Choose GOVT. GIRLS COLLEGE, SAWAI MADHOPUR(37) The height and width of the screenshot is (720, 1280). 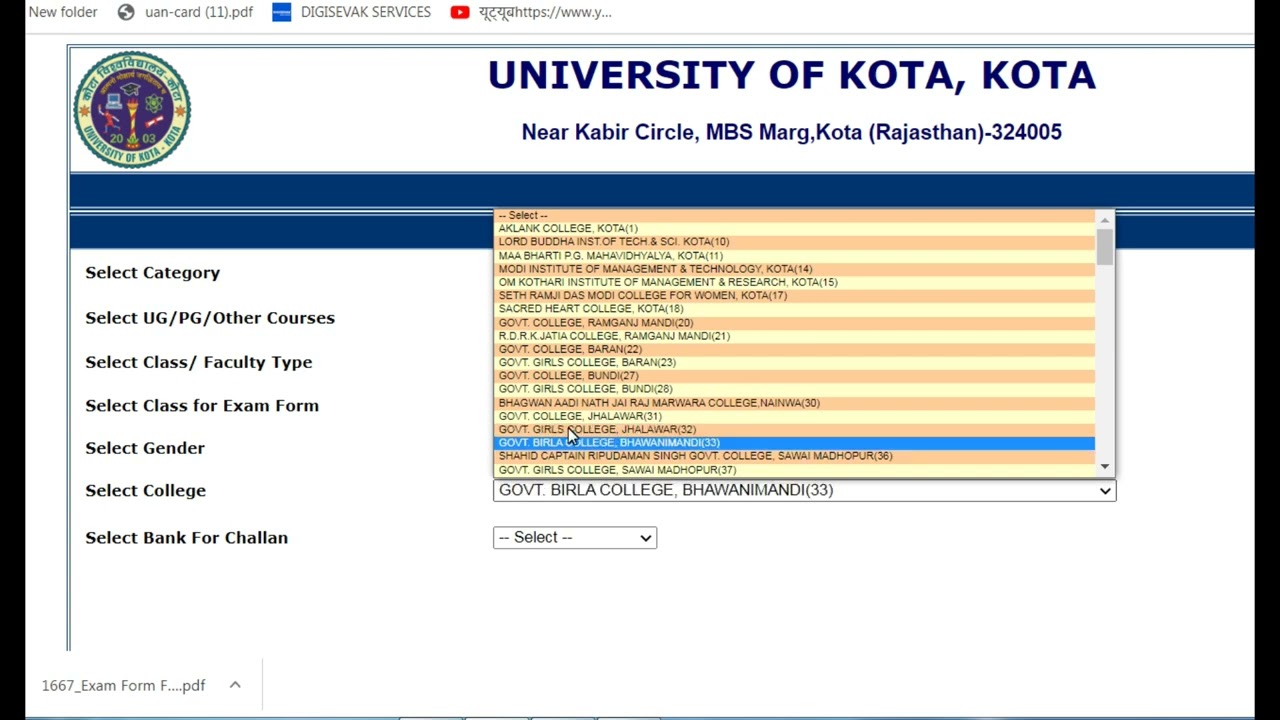tap(795, 470)
